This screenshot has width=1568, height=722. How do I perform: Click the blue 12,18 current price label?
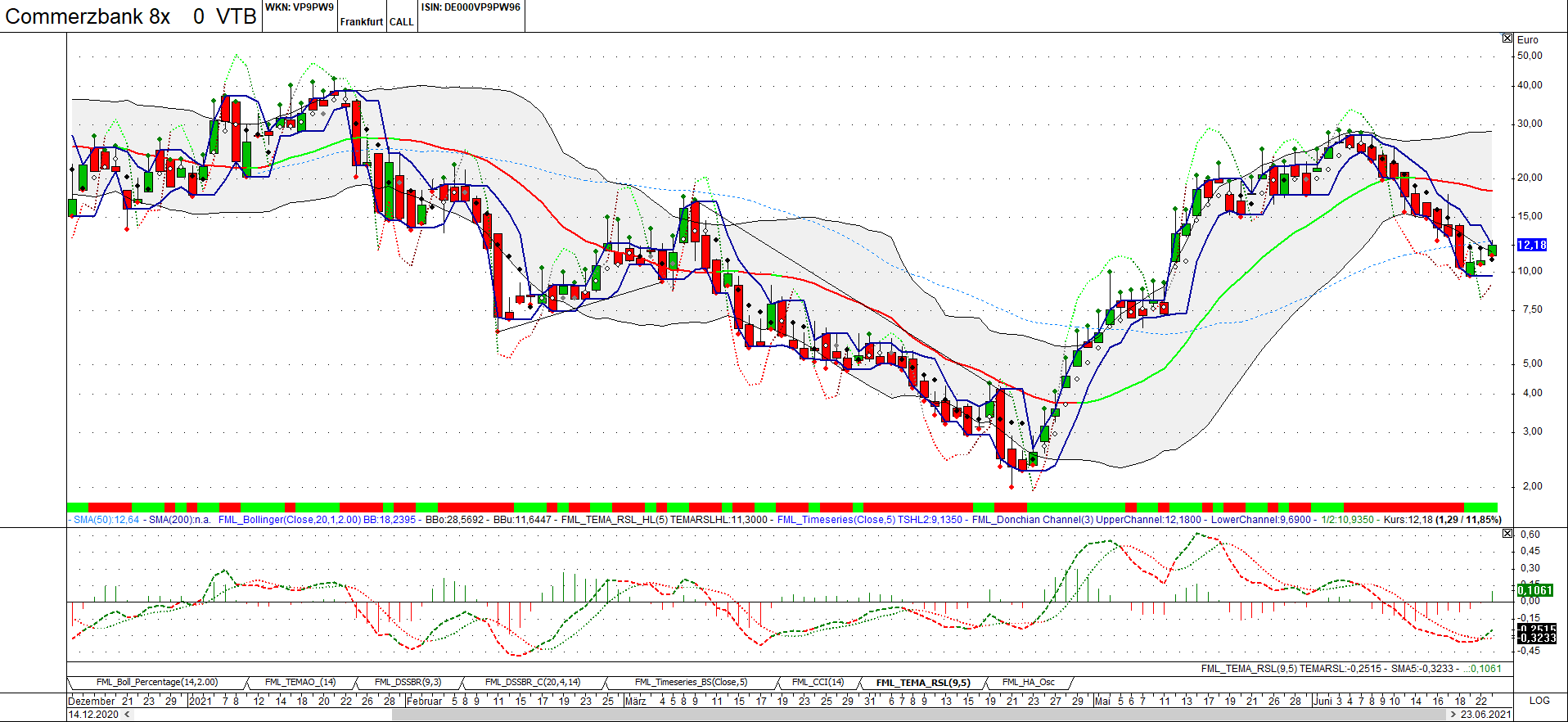pos(1532,245)
